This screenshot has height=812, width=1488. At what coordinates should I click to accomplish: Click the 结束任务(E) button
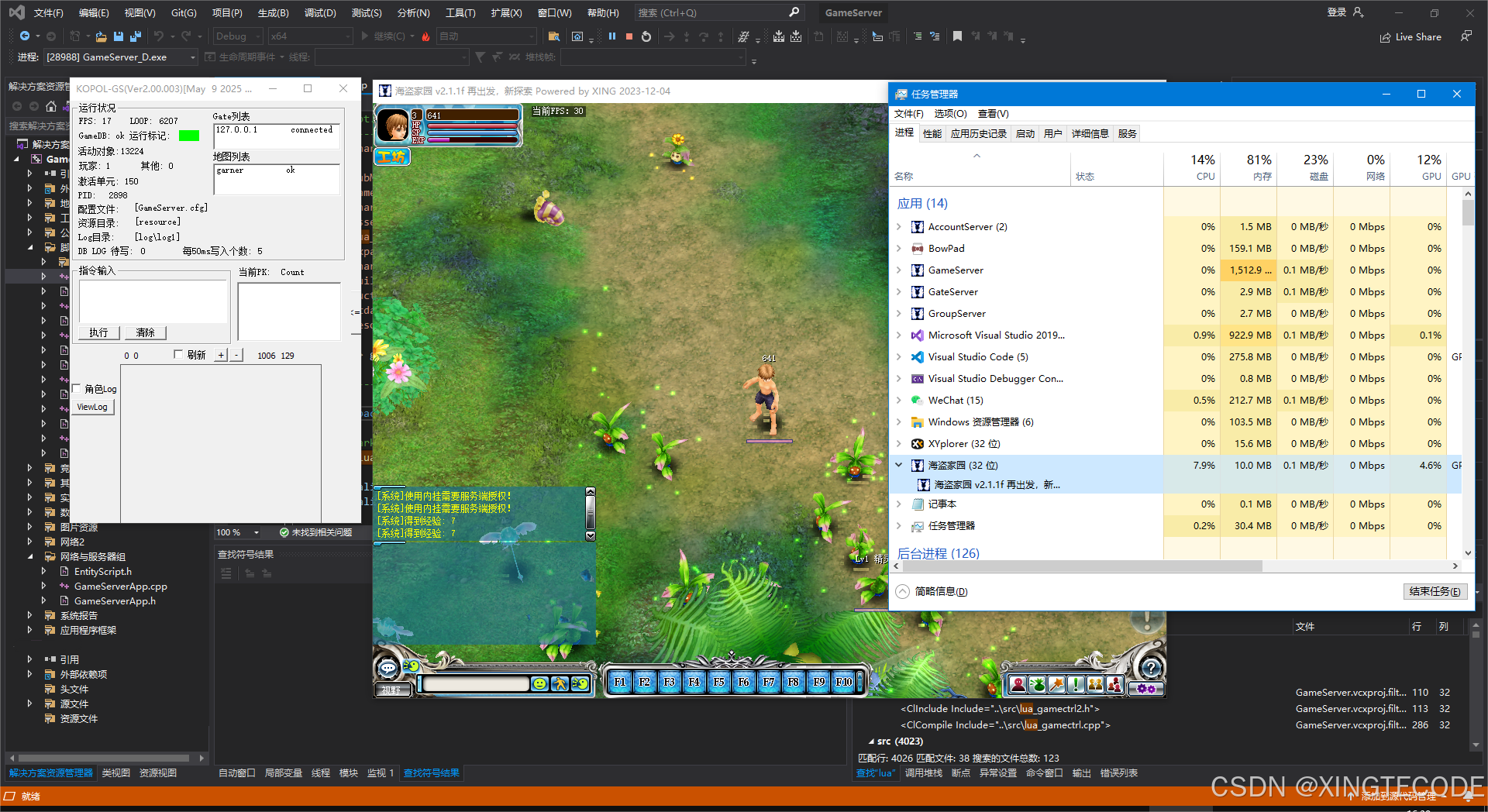pos(1435,591)
